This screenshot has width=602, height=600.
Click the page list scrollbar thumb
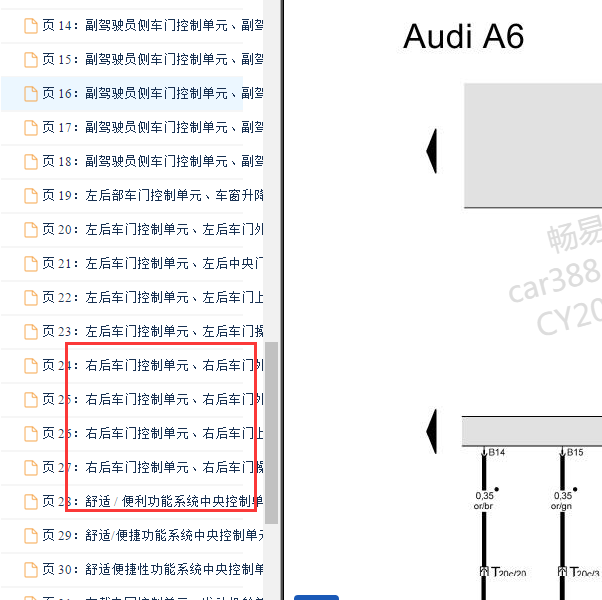271,433
